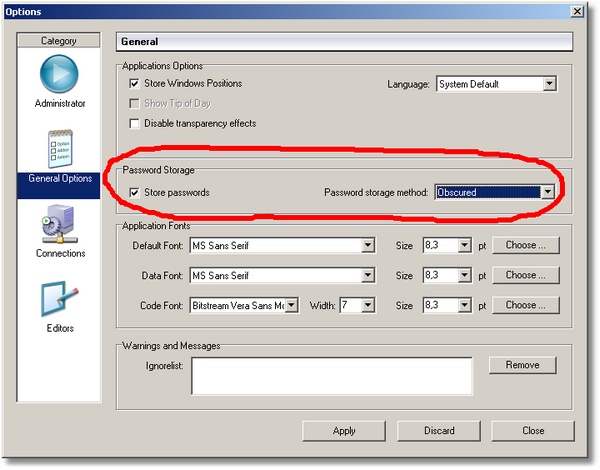Click the Remove button

tap(522, 365)
